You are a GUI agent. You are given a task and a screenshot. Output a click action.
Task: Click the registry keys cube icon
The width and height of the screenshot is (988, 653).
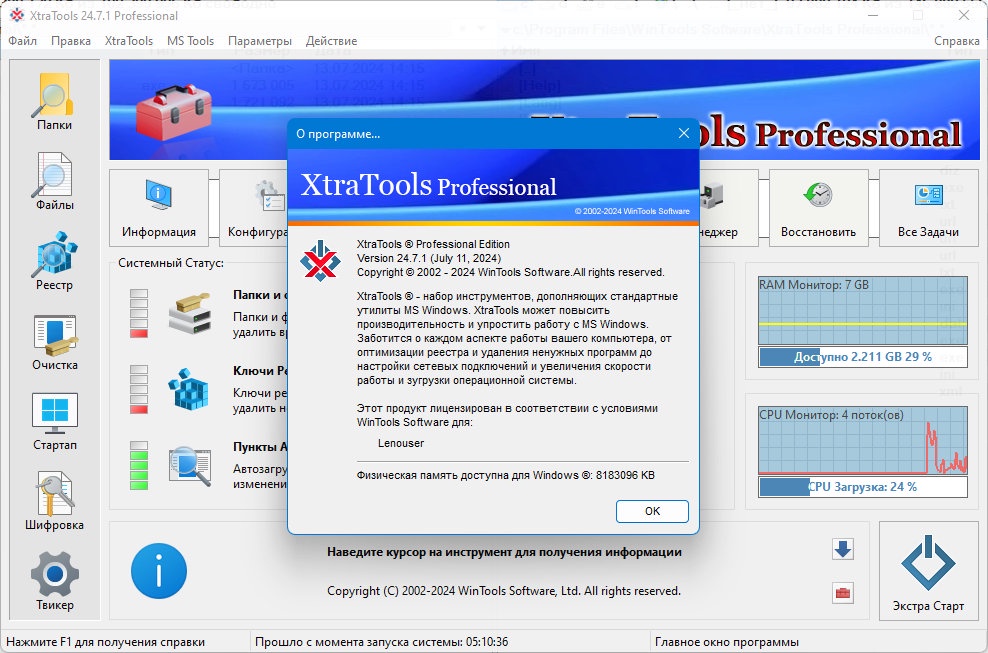point(188,389)
